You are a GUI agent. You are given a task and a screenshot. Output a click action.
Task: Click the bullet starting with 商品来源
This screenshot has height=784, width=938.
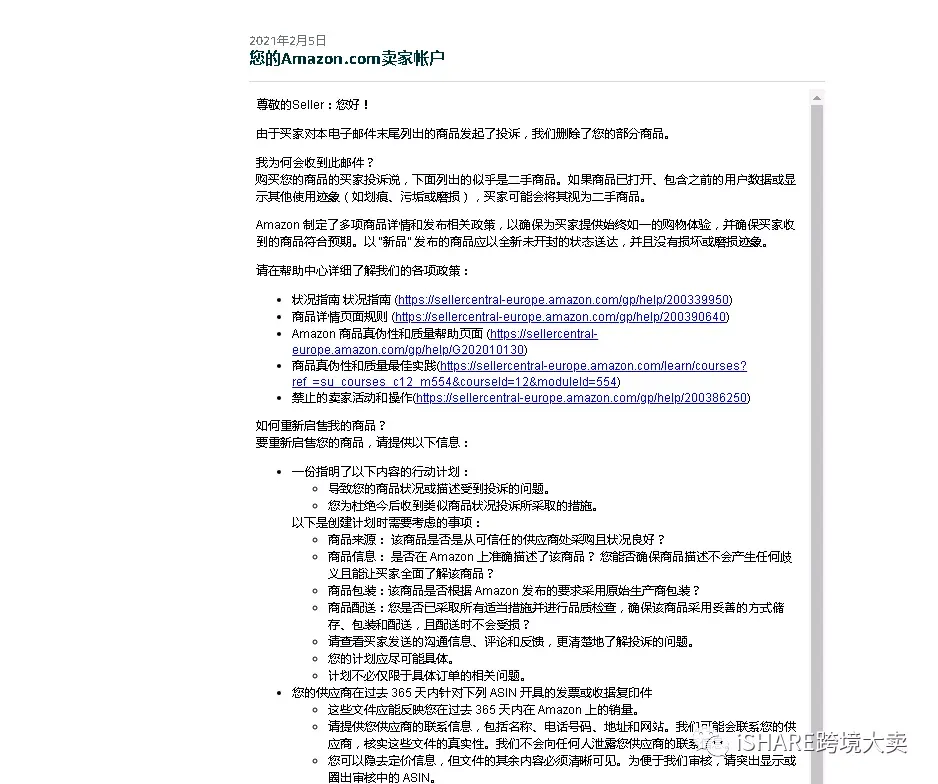[x=497, y=539]
